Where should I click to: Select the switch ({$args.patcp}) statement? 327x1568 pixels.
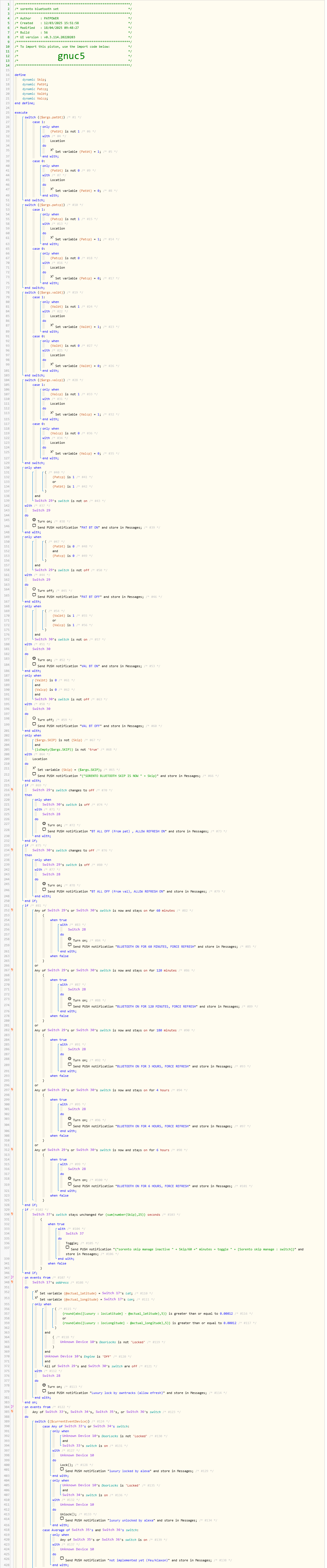44,205
